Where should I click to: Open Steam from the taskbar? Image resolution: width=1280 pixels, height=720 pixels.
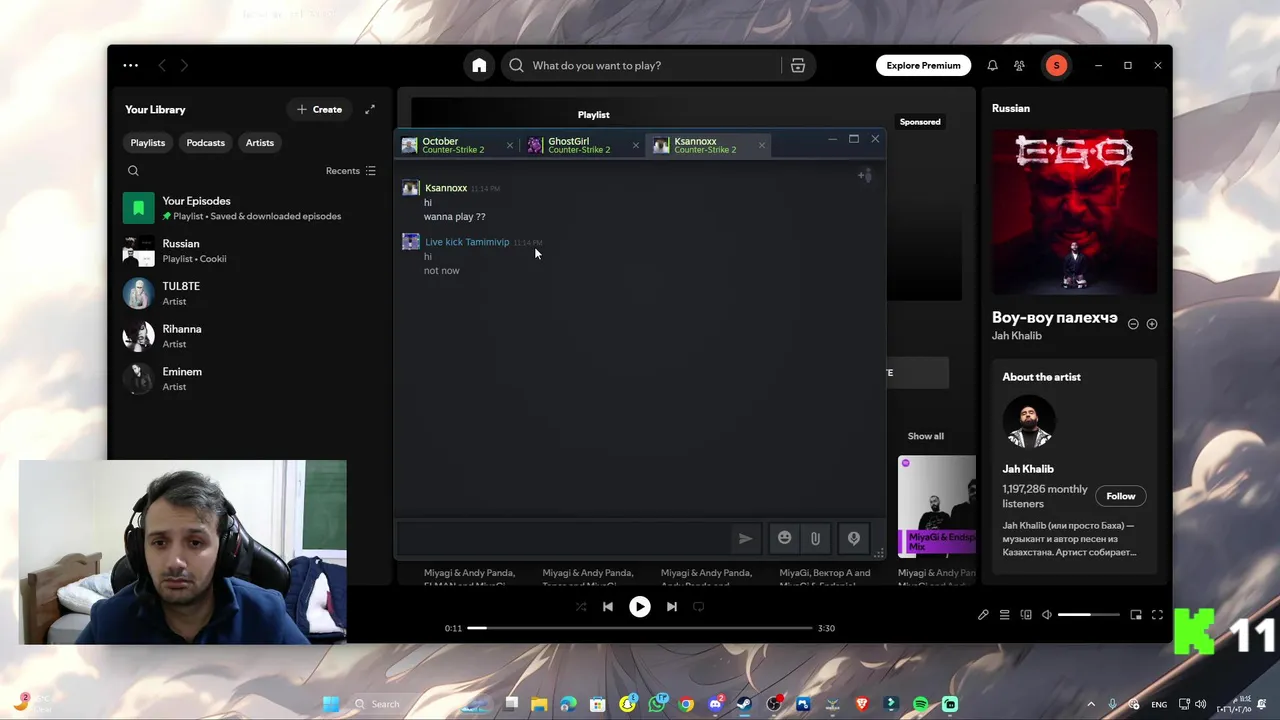[744, 704]
